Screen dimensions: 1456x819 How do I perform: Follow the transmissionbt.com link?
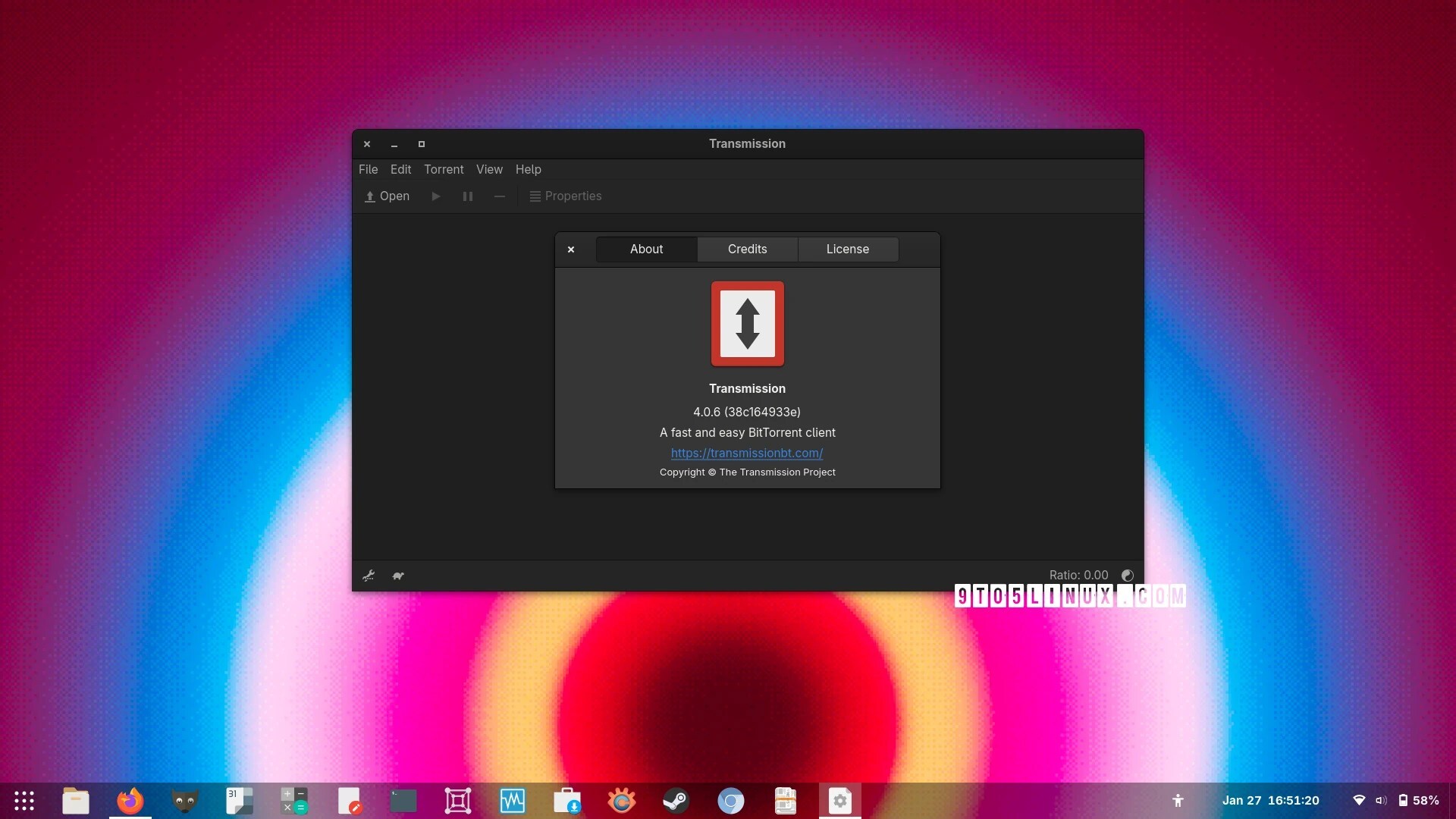point(747,453)
